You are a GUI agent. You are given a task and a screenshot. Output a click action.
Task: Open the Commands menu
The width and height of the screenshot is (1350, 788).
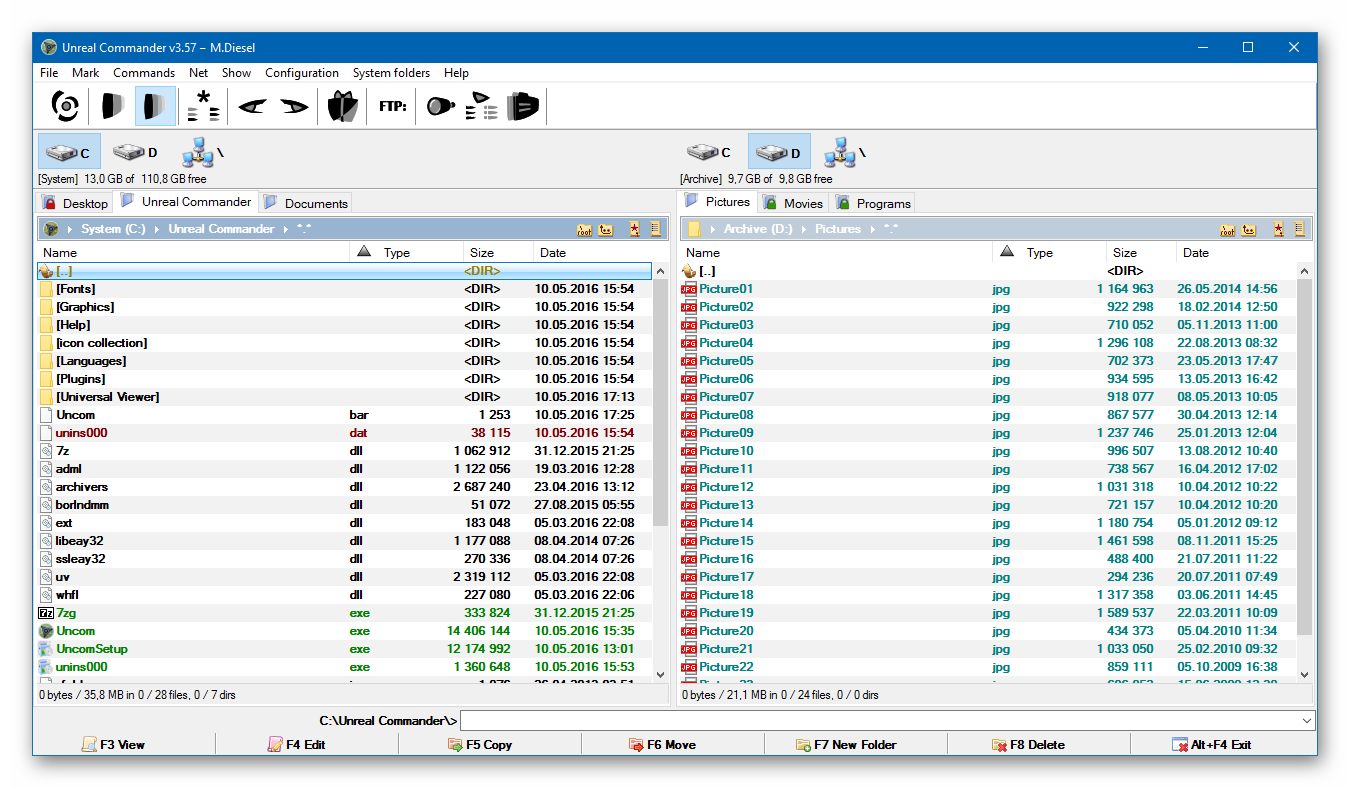(x=144, y=73)
